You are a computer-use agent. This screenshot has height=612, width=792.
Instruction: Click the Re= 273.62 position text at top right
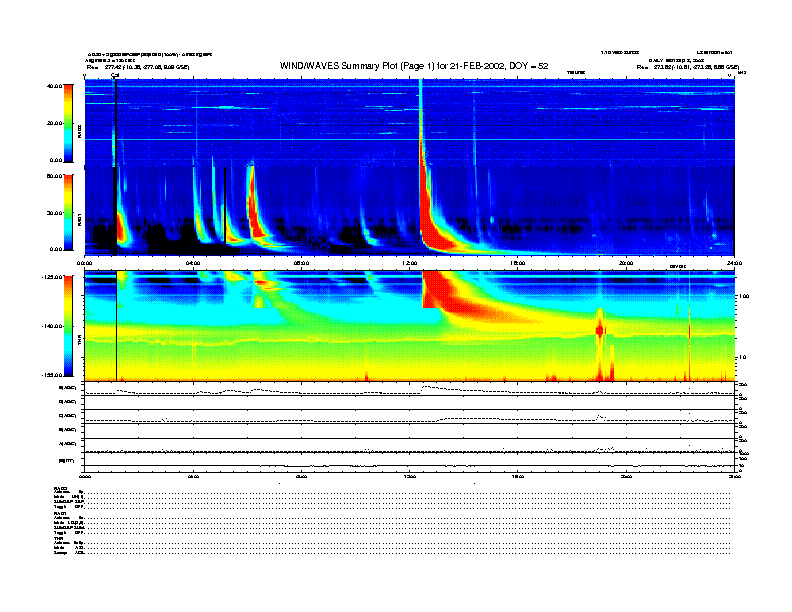tap(687, 67)
